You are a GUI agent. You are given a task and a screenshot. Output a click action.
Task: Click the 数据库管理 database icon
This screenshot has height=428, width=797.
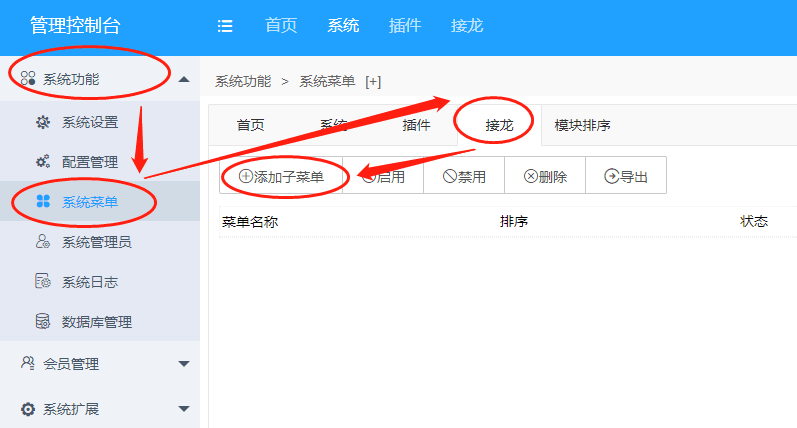[x=43, y=321]
